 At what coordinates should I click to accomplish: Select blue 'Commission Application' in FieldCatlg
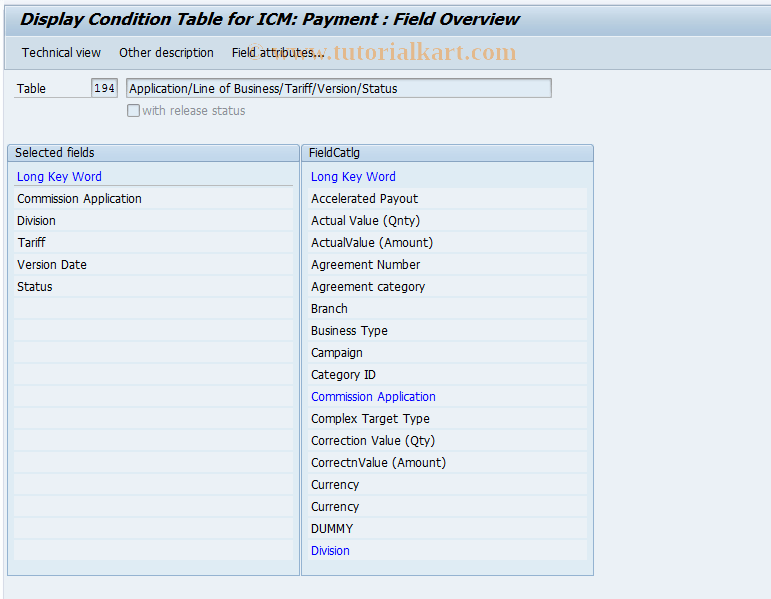click(x=448, y=397)
